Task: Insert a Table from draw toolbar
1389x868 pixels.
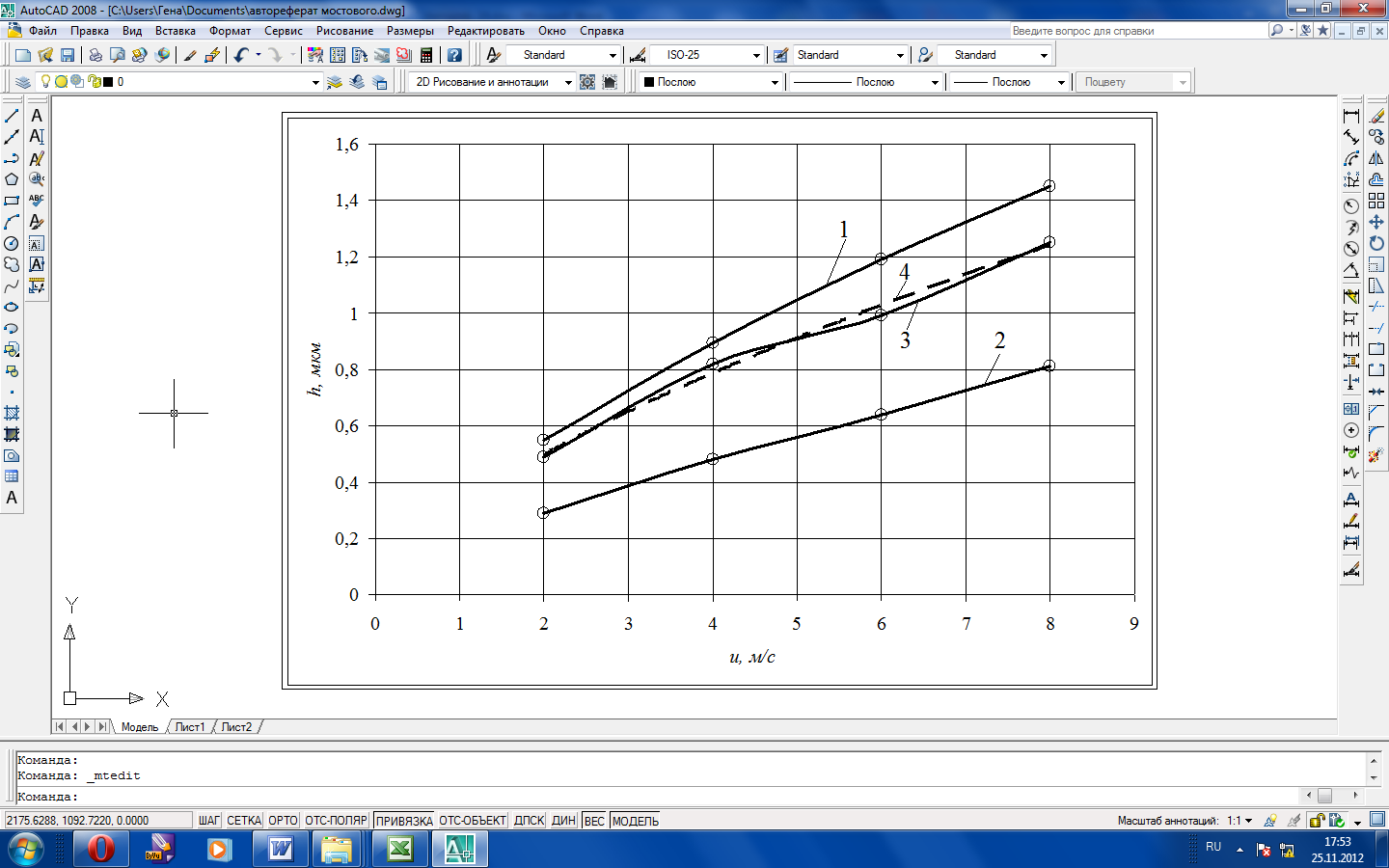Action: pos(12,476)
